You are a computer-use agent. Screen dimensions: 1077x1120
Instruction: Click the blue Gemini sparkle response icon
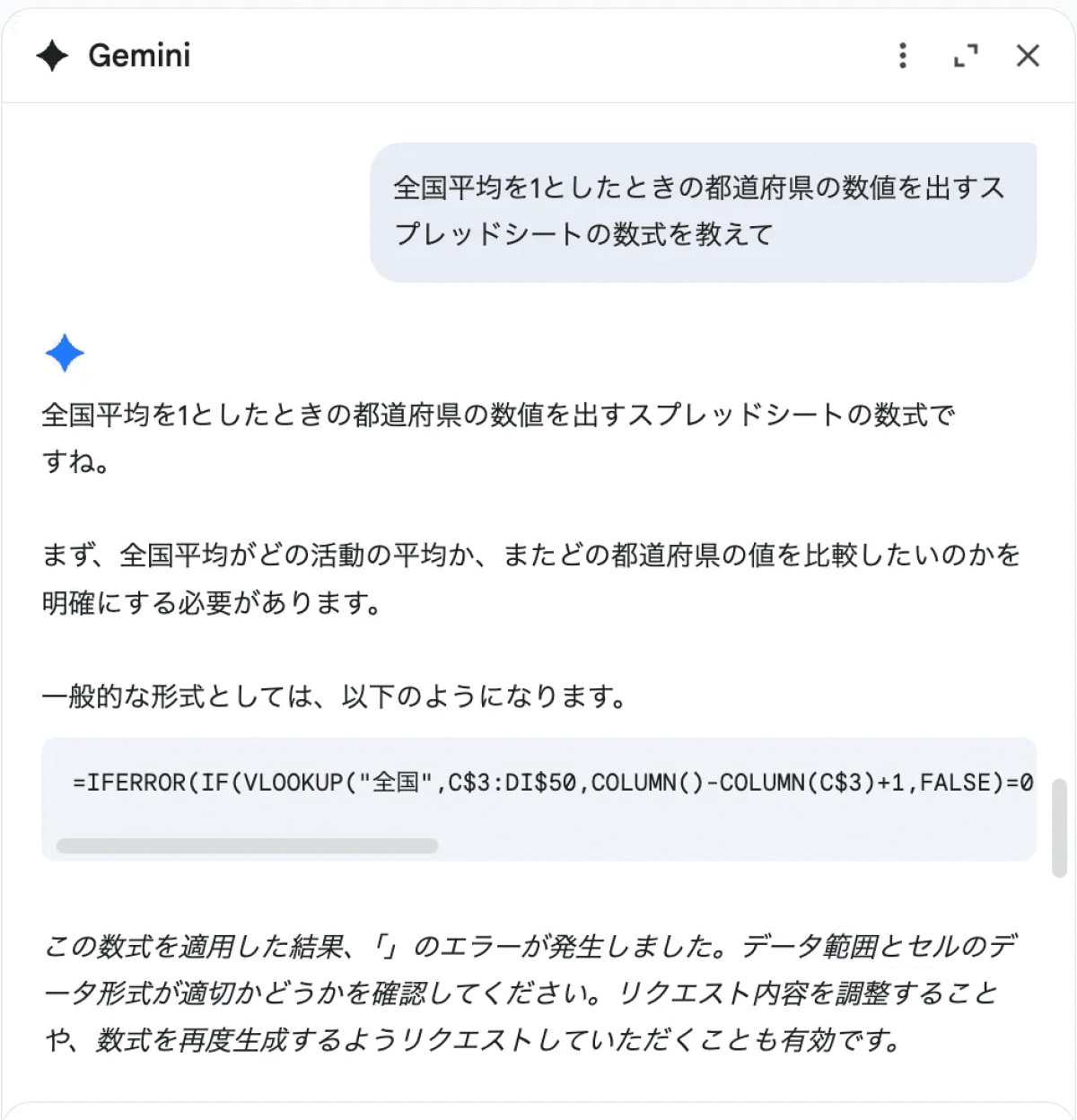click(65, 354)
